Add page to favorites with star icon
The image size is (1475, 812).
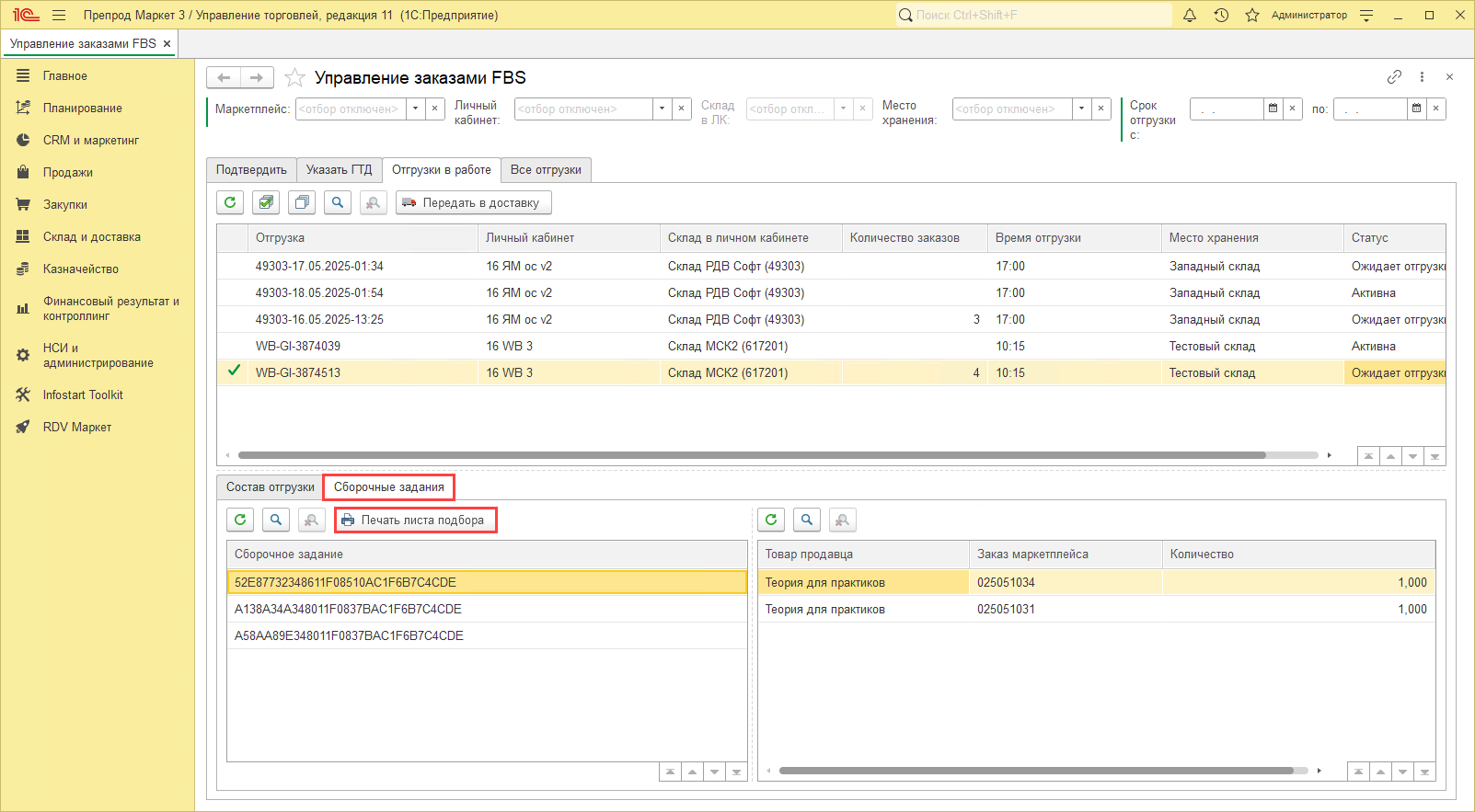294,78
